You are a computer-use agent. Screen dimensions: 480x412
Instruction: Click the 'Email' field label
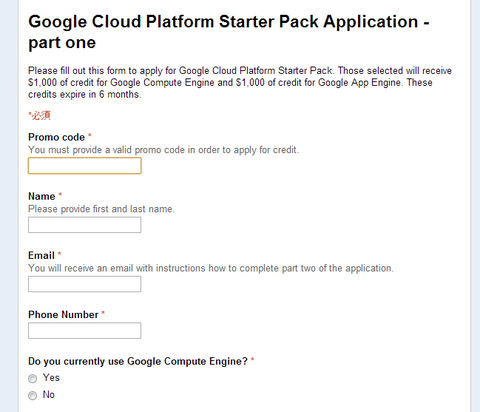pyautogui.click(x=41, y=256)
